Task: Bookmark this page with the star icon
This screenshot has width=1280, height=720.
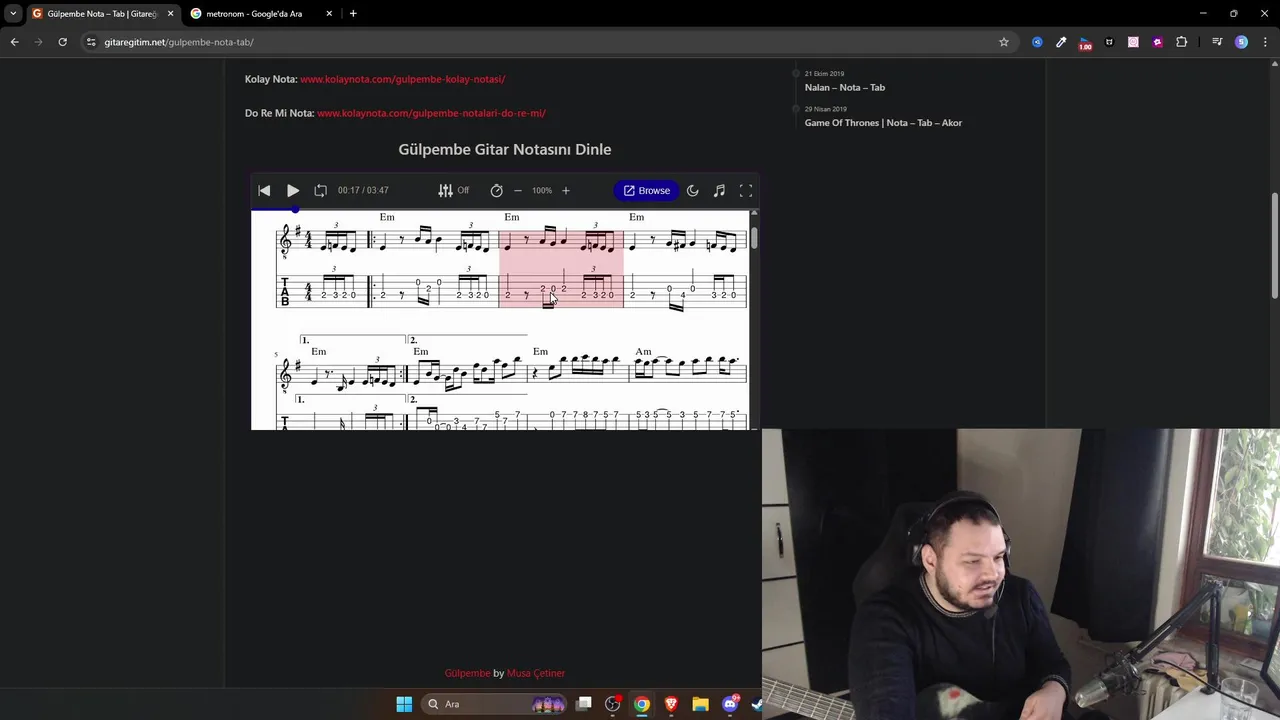Action: point(1004,42)
